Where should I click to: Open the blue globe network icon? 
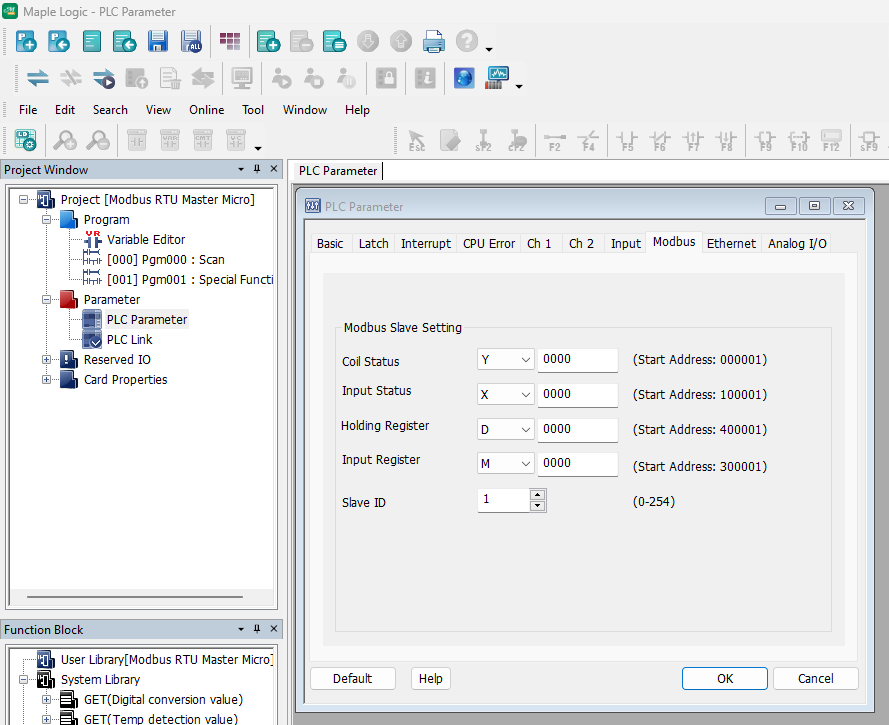tap(464, 78)
